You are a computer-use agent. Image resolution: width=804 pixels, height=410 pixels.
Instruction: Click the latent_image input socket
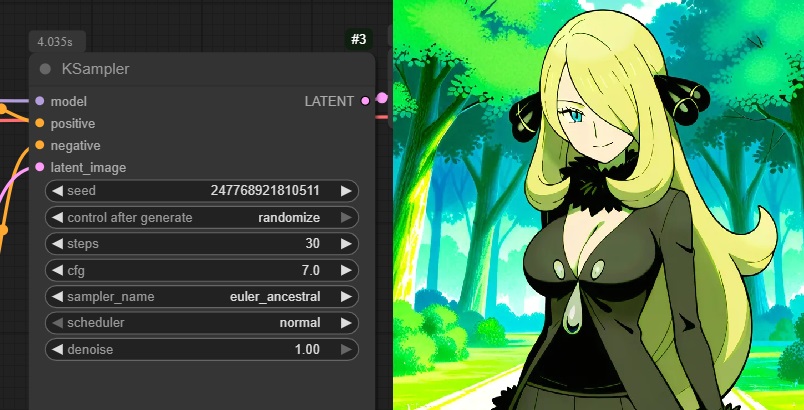click(39, 168)
